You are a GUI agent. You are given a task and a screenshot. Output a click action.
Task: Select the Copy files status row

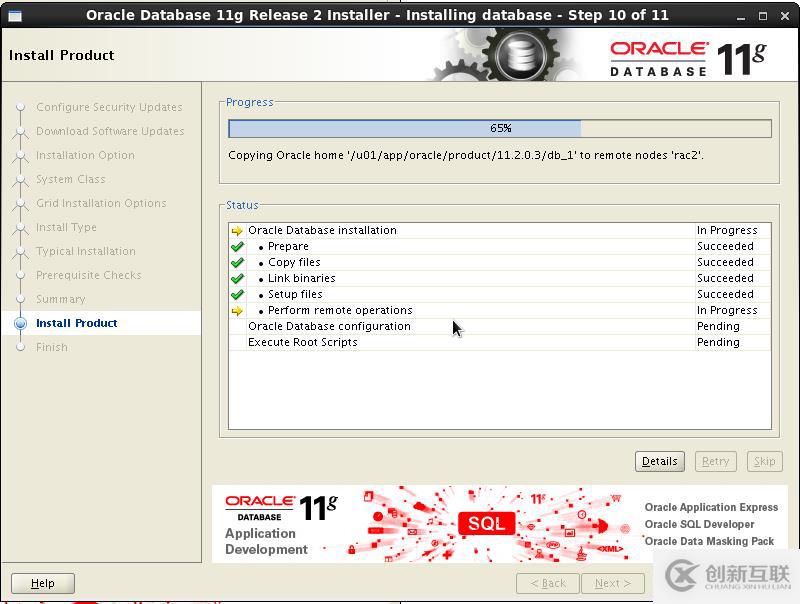(500, 263)
